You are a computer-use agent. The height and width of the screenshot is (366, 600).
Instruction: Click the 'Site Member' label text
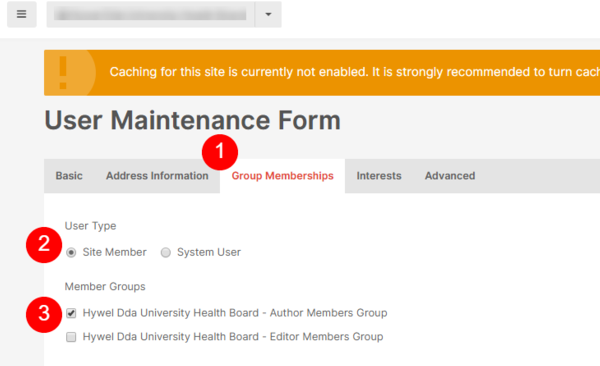click(114, 252)
